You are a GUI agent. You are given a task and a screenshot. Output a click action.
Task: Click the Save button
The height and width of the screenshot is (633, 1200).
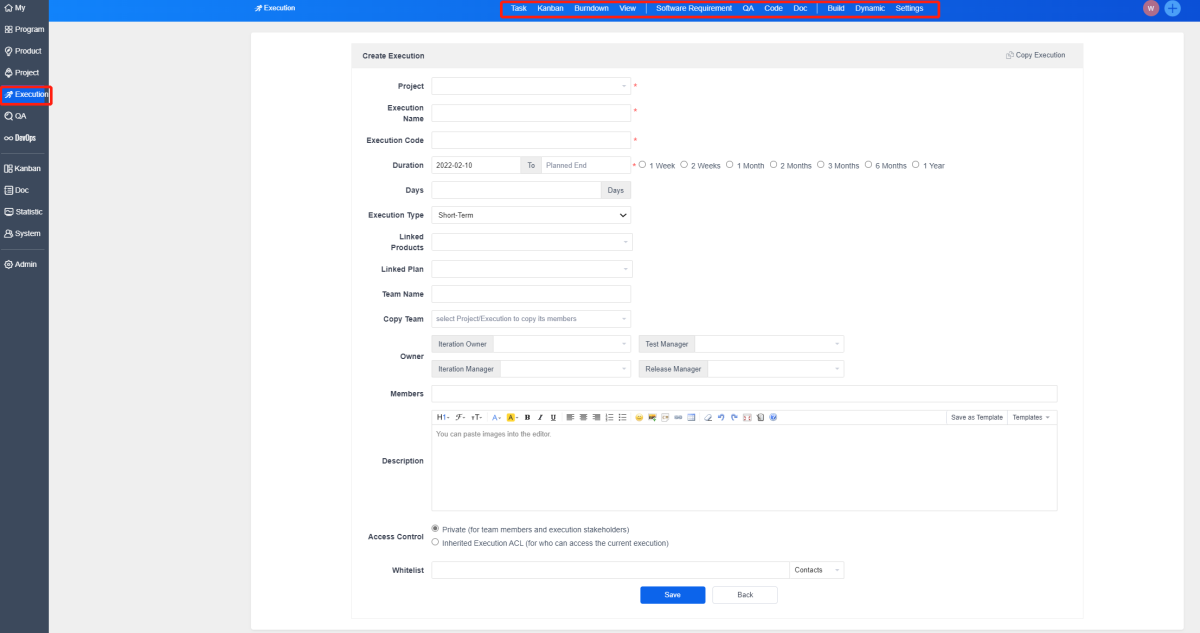[x=672, y=595]
